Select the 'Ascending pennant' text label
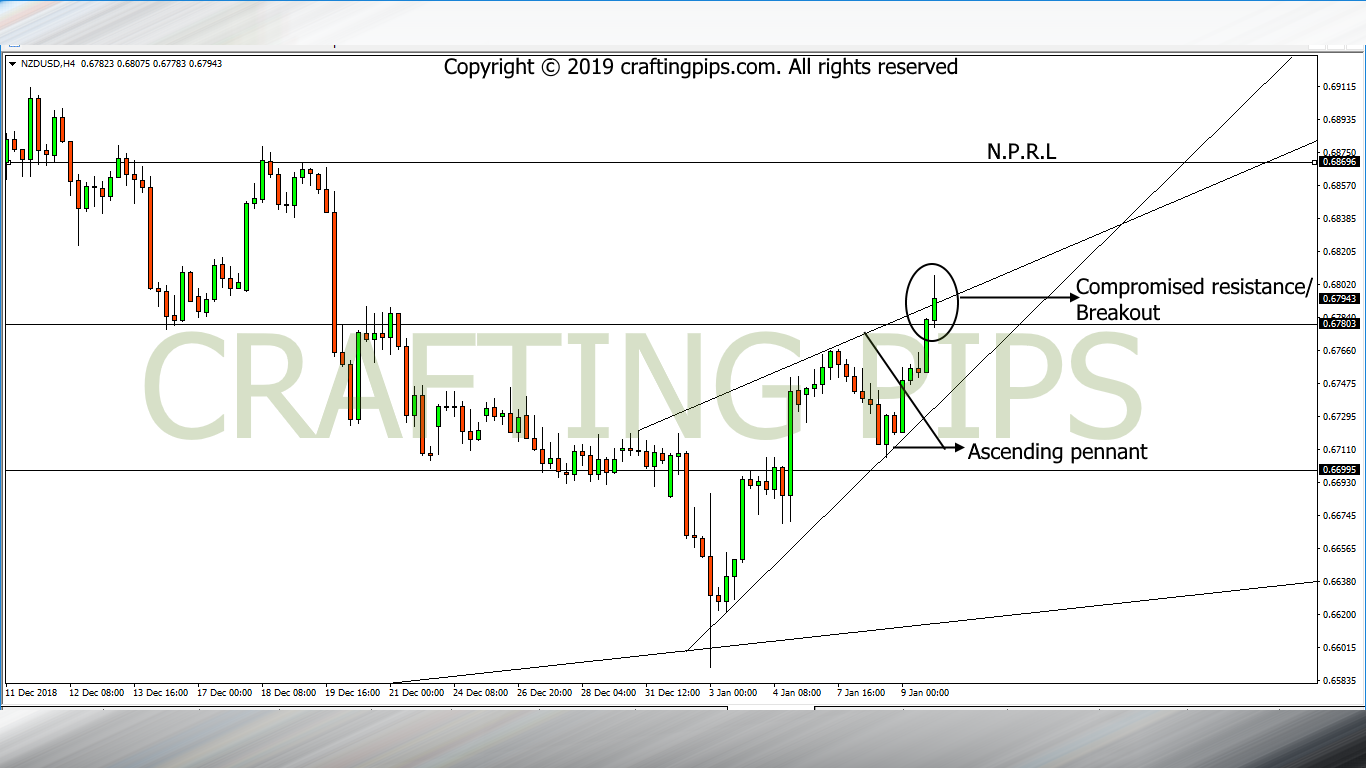This screenshot has height=768, width=1366. pos(1057,451)
